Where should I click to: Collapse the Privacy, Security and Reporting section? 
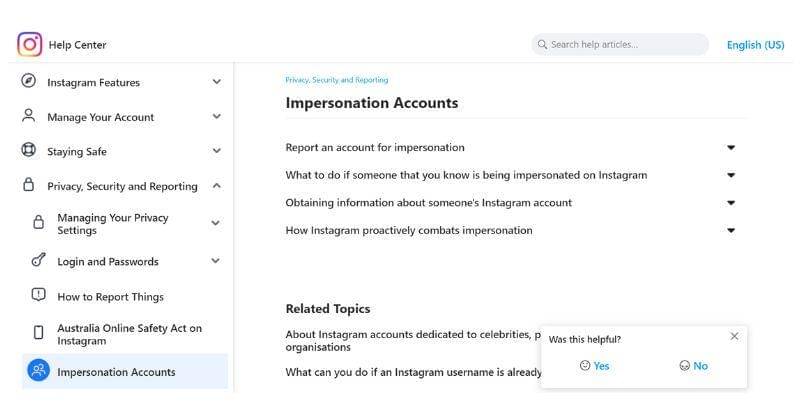point(217,186)
